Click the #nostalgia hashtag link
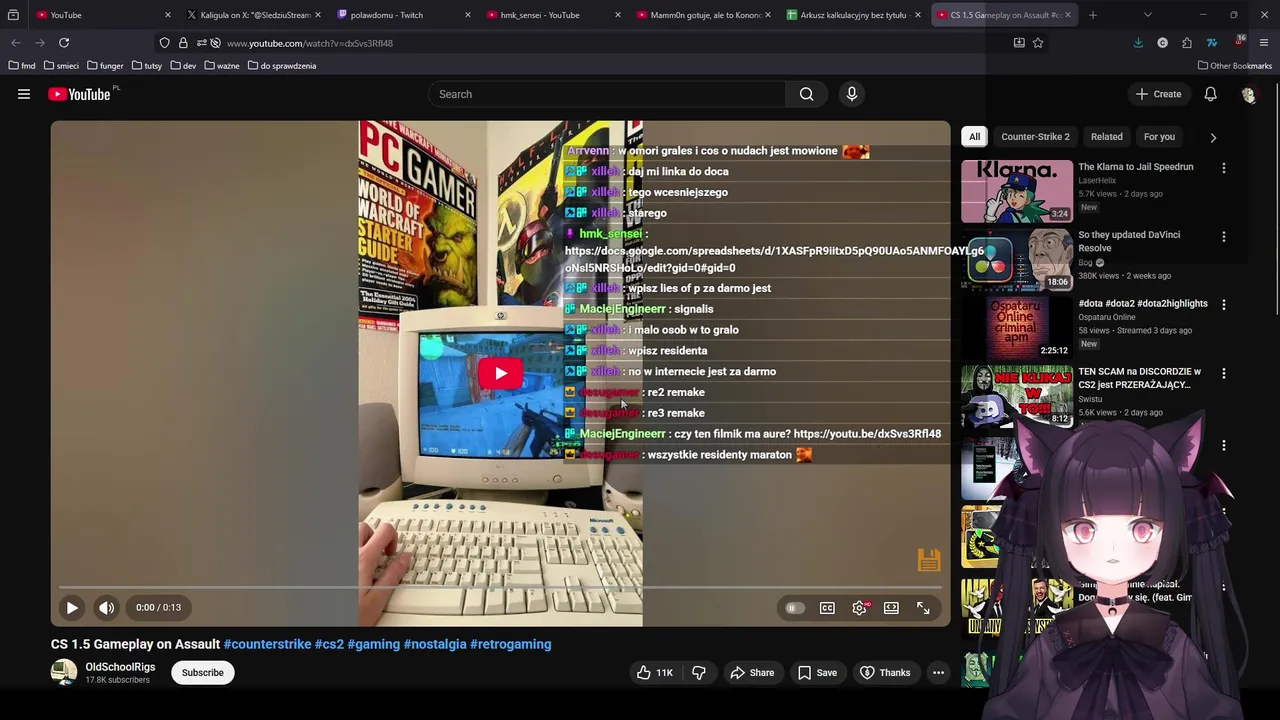The height and width of the screenshot is (720, 1280). pos(435,644)
